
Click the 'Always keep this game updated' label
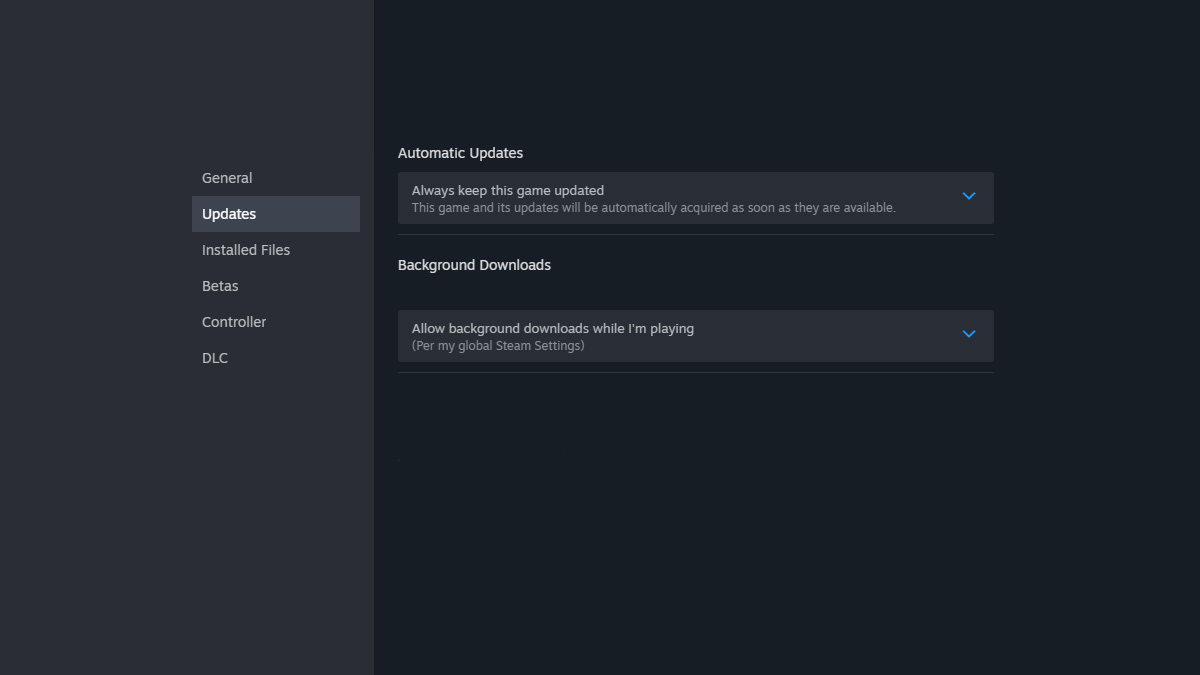tap(508, 190)
